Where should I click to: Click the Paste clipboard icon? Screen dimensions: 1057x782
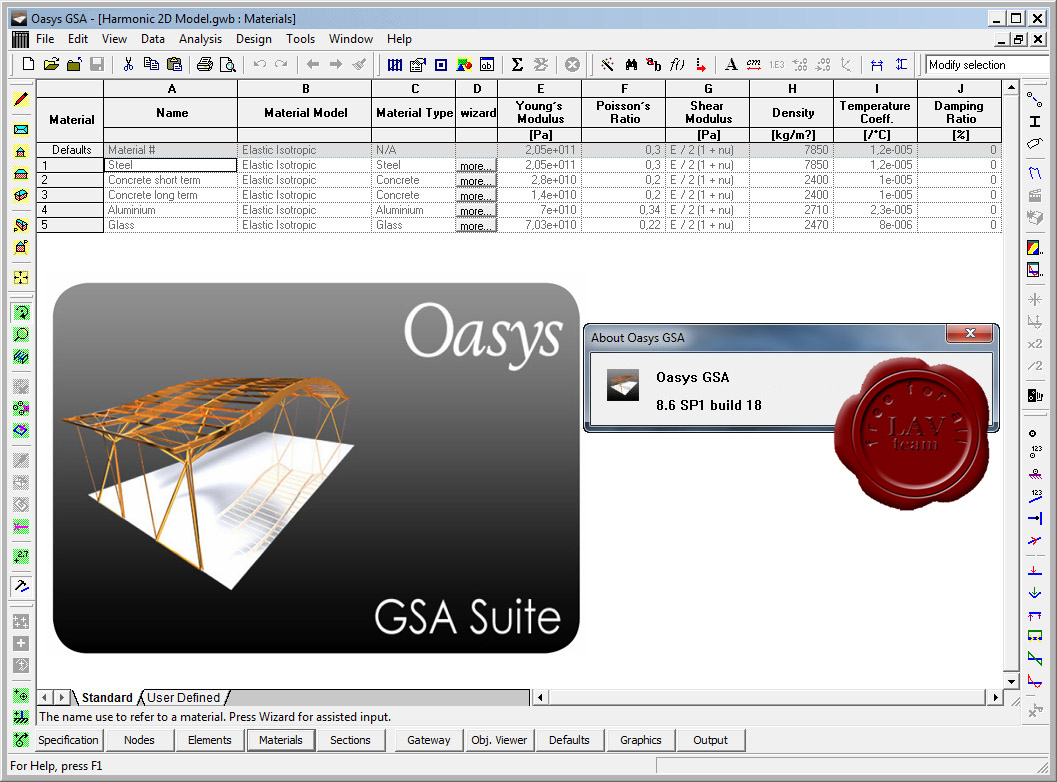point(174,65)
